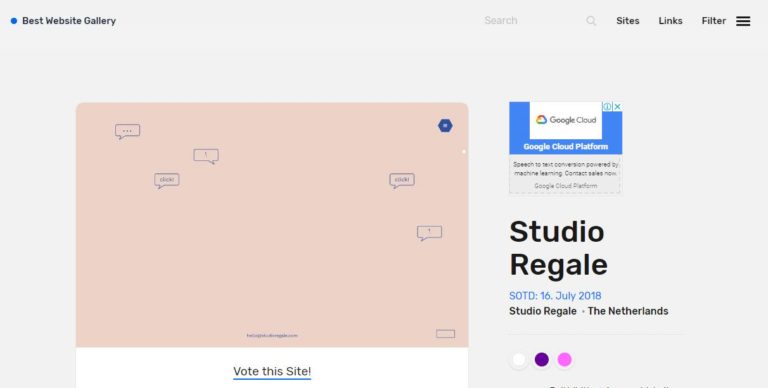The width and height of the screenshot is (768, 388).
Task: Select the pink color swatch
Action: (x=564, y=360)
